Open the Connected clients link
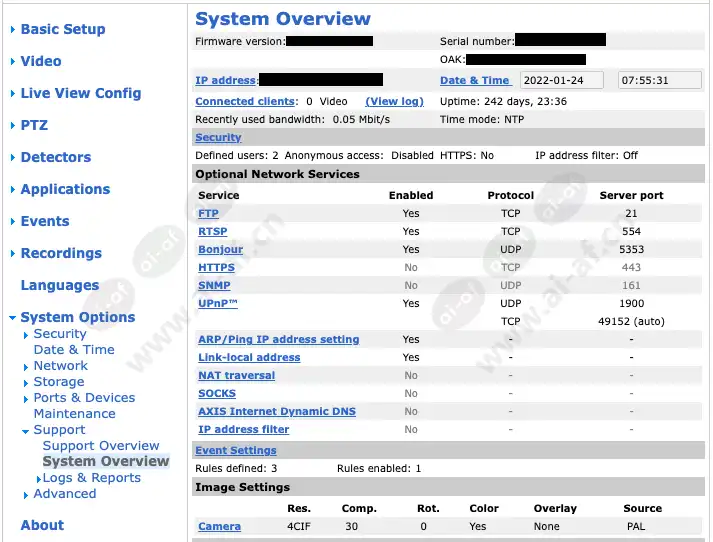 pyautogui.click(x=245, y=101)
